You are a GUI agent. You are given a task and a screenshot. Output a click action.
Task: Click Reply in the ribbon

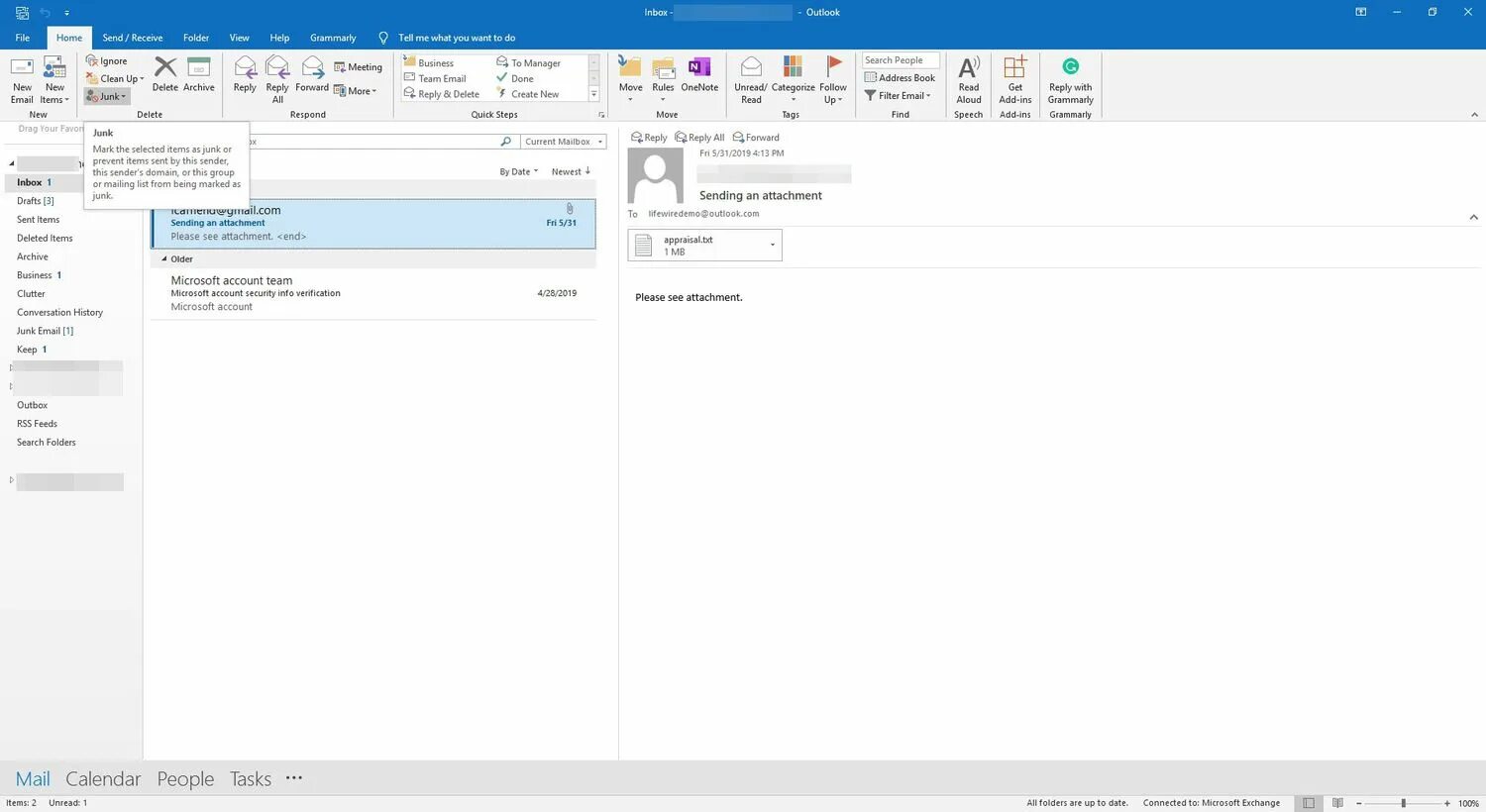[x=245, y=75]
